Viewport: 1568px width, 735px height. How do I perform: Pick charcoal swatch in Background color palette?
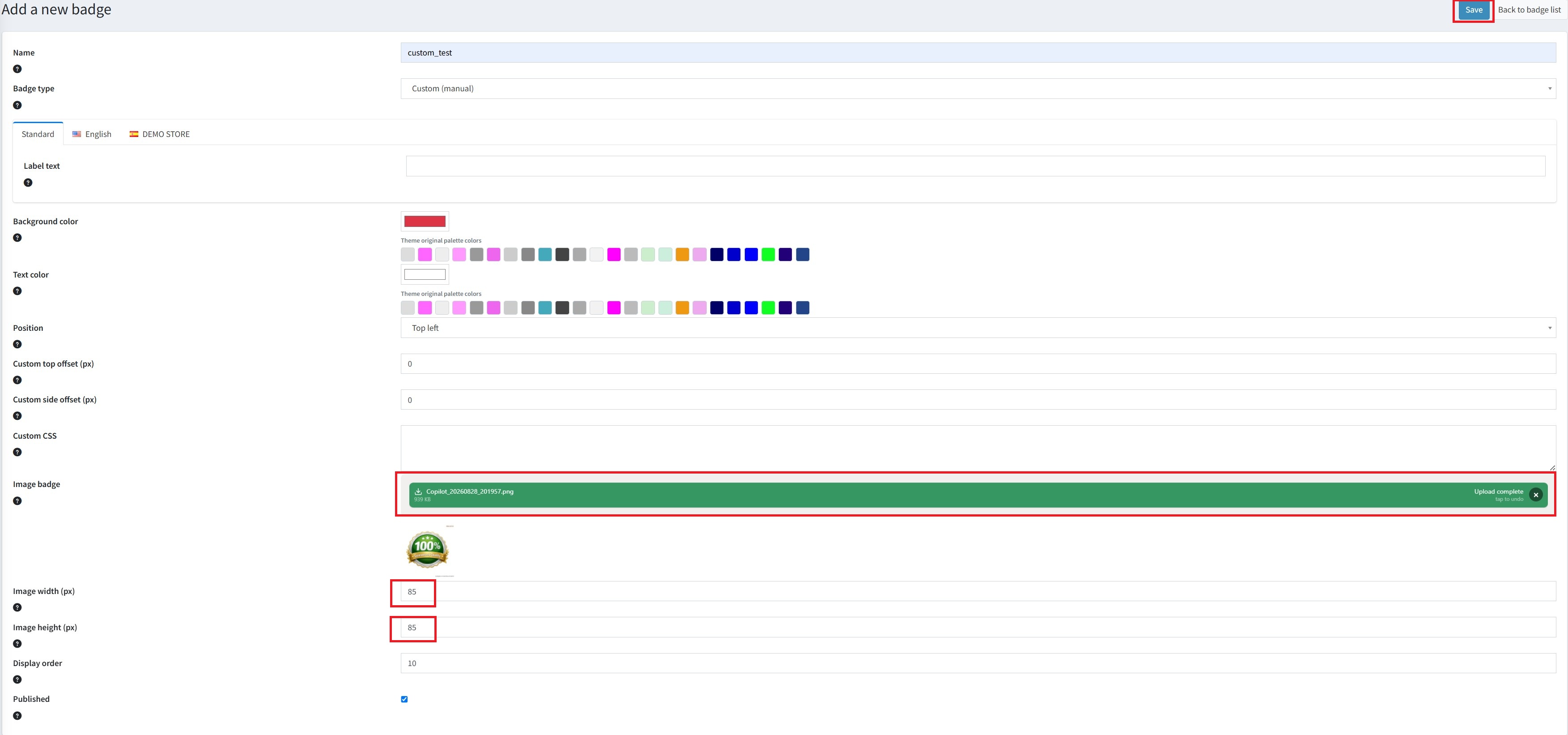pos(562,255)
